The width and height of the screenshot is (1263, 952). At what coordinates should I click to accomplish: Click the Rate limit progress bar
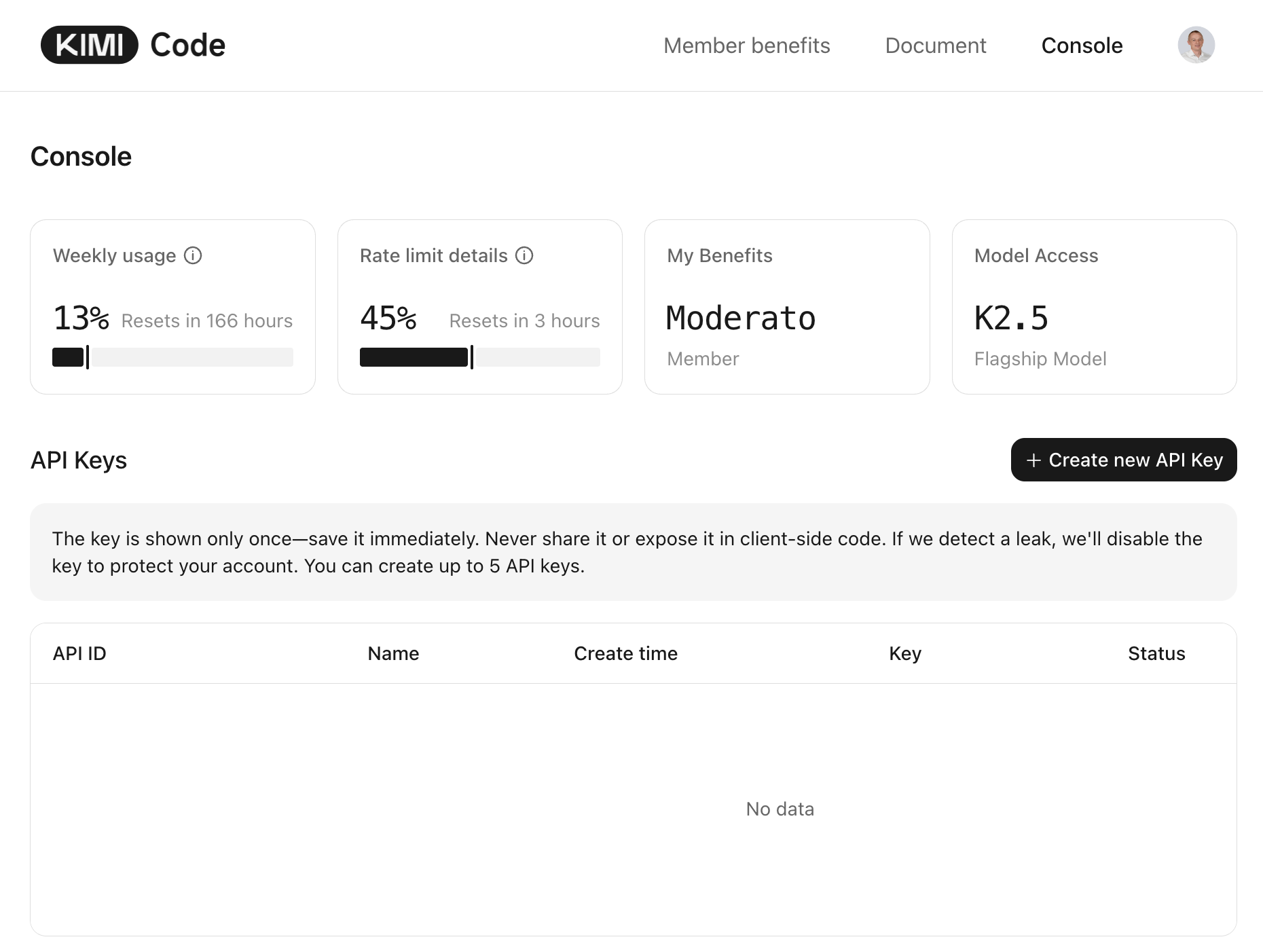point(480,357)
